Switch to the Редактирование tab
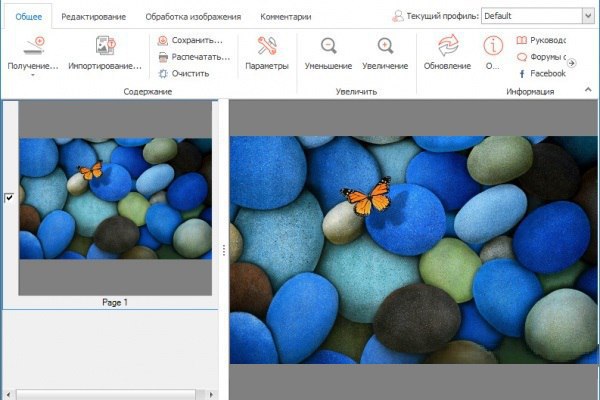600x400 pixels. pos(93,17)
